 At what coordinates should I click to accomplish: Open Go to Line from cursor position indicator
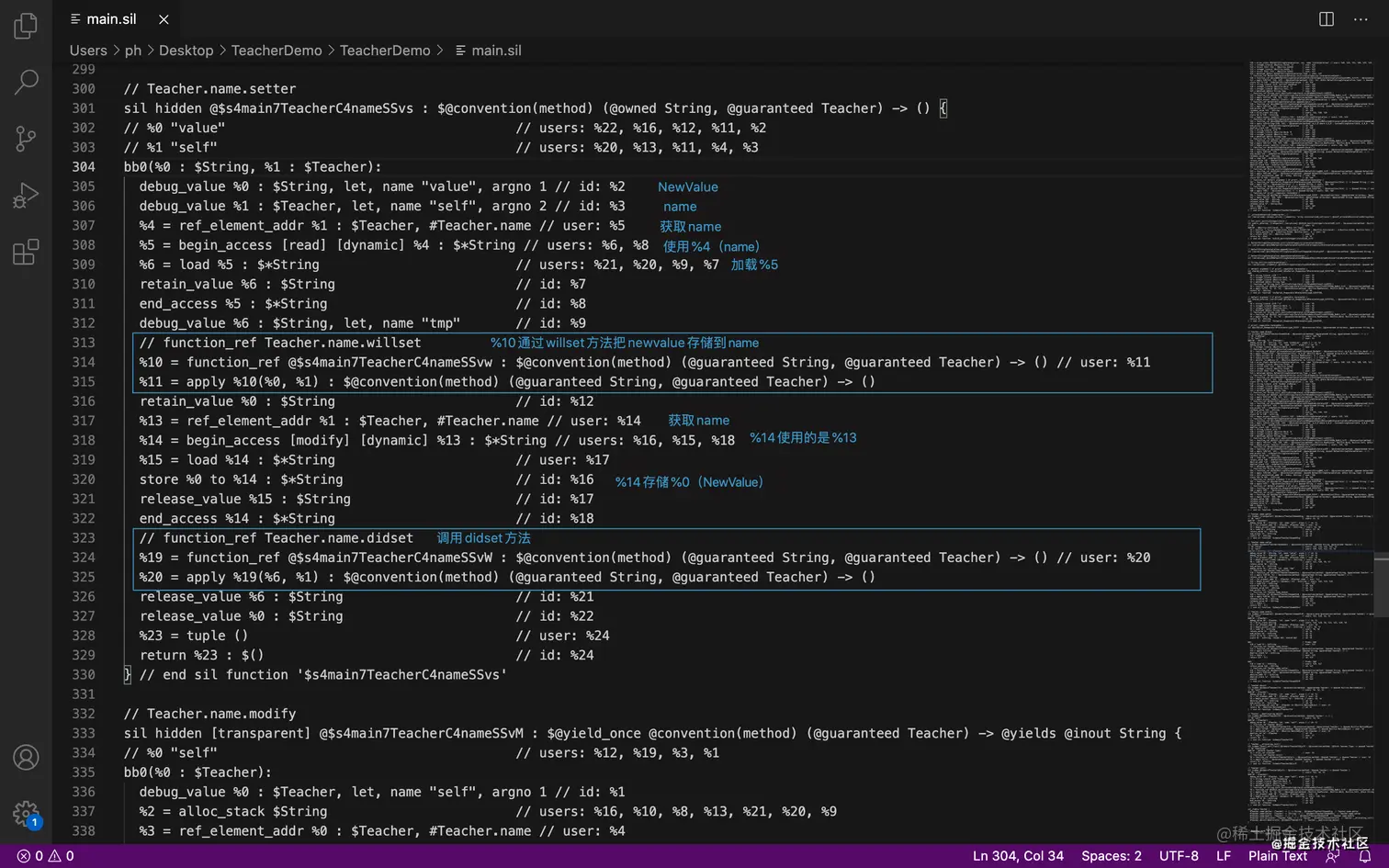1018,856
